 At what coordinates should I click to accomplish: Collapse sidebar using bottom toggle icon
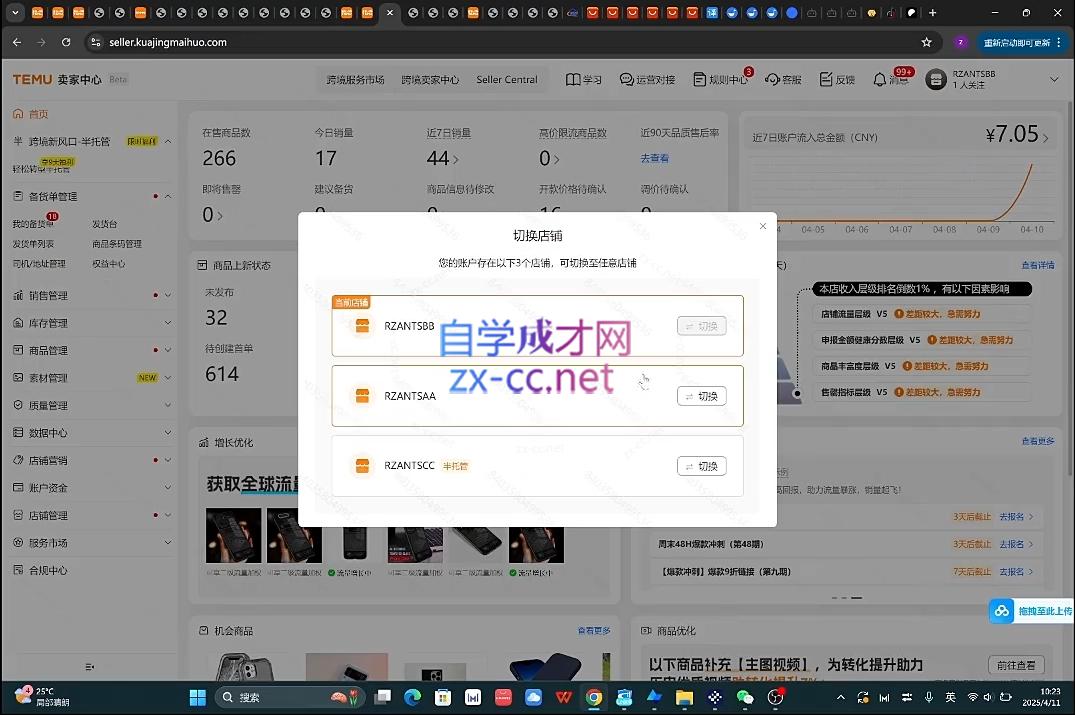click(x=89, y=667)
